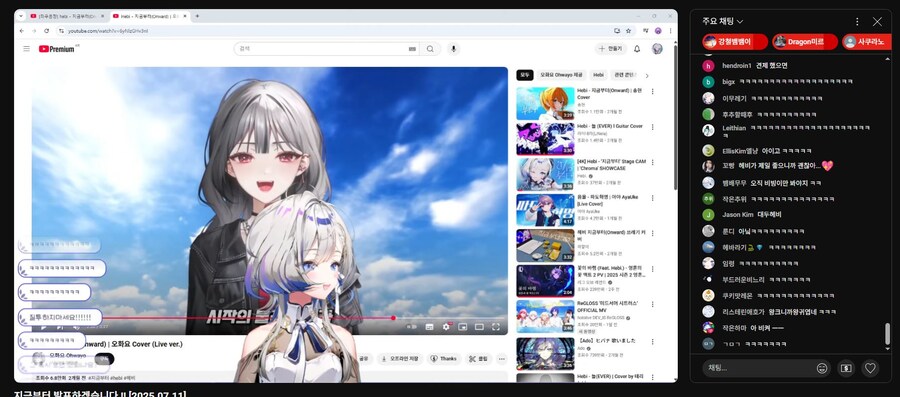Click the 꽃이 바행 (Feat. Hebi.) video thumbnail

click(x=545, y=281)
